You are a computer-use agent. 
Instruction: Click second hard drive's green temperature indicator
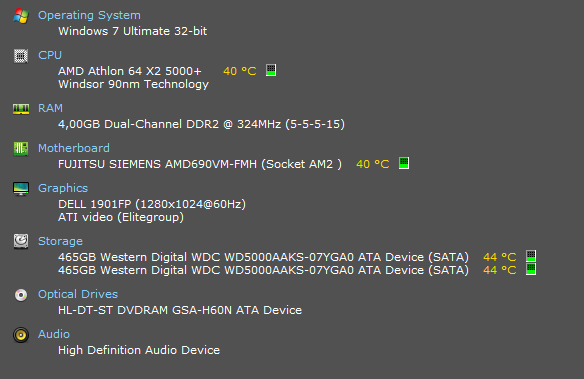point(531,269)
